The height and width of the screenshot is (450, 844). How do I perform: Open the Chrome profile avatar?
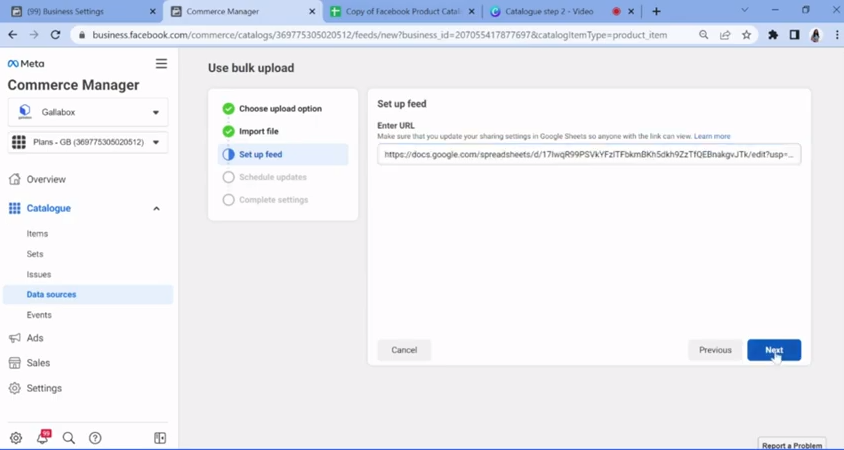[816, 35]
